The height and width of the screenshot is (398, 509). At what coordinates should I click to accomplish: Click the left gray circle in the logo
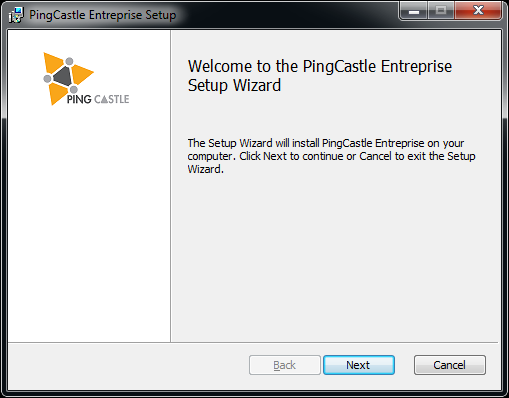(47, 78)
